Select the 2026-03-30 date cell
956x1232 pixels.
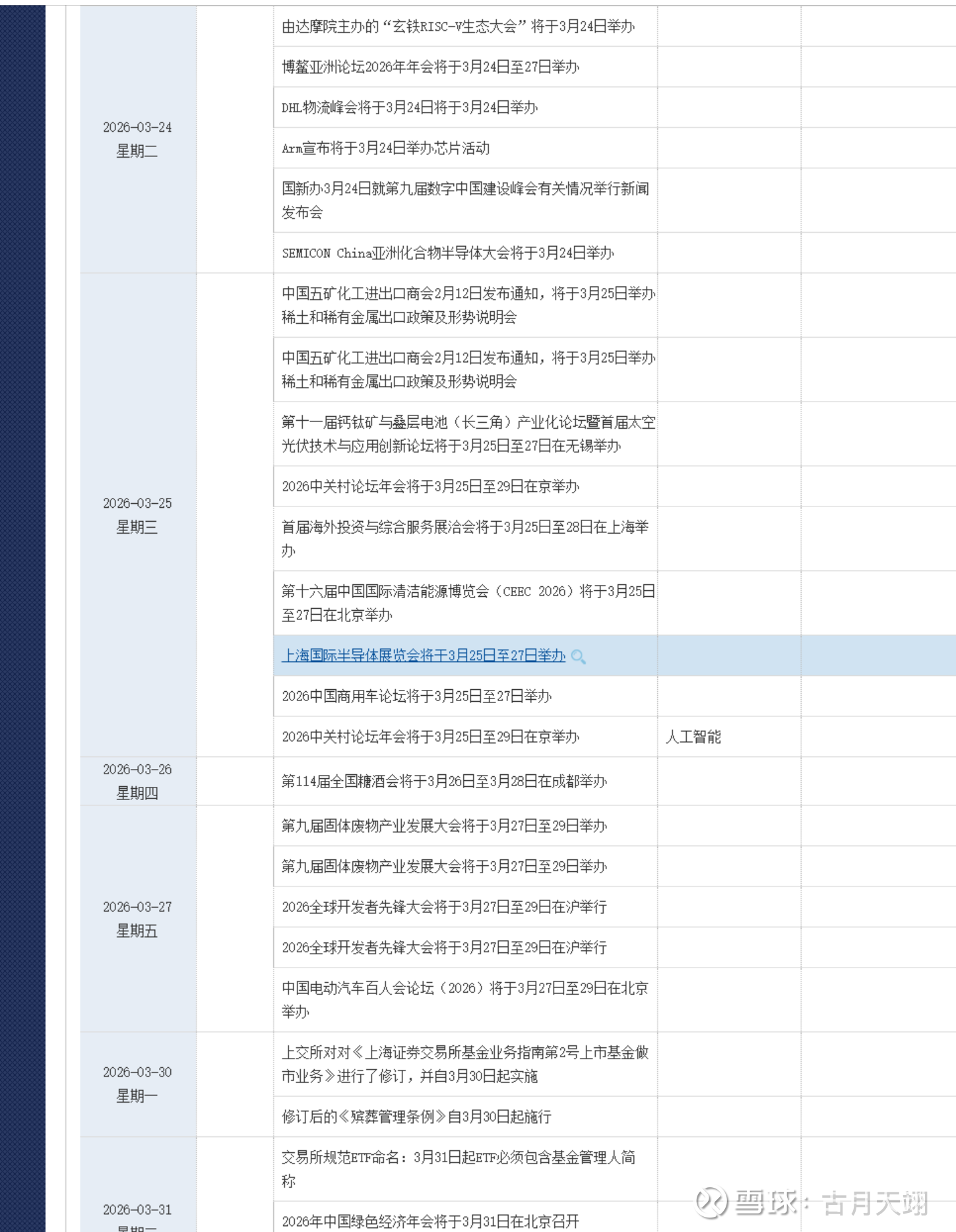pyautogui.click(x=137, y=1084)
